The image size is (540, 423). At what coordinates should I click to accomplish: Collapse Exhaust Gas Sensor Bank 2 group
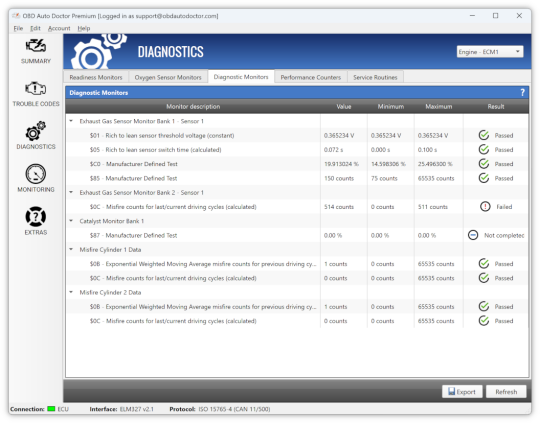71,192
